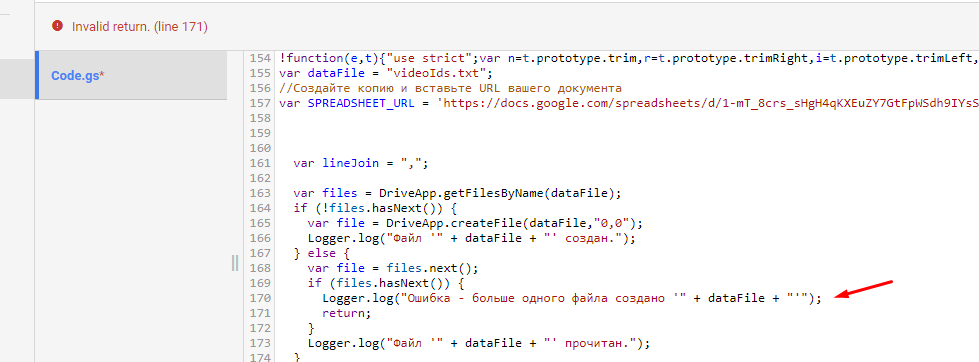979x362 pixels.
Task: Click line number 174 in the gutter
Action: 259,357
